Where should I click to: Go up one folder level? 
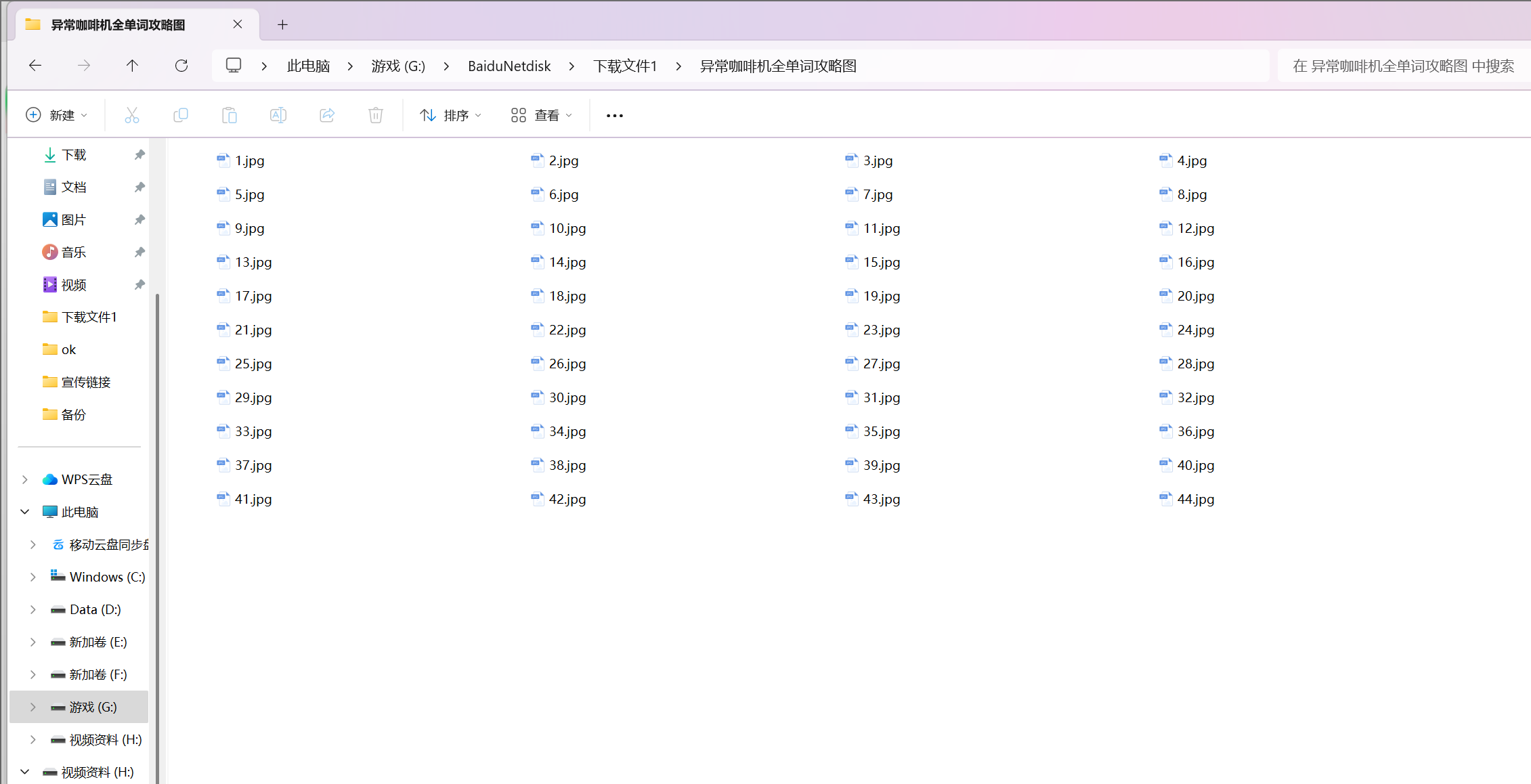click(132, 66)
